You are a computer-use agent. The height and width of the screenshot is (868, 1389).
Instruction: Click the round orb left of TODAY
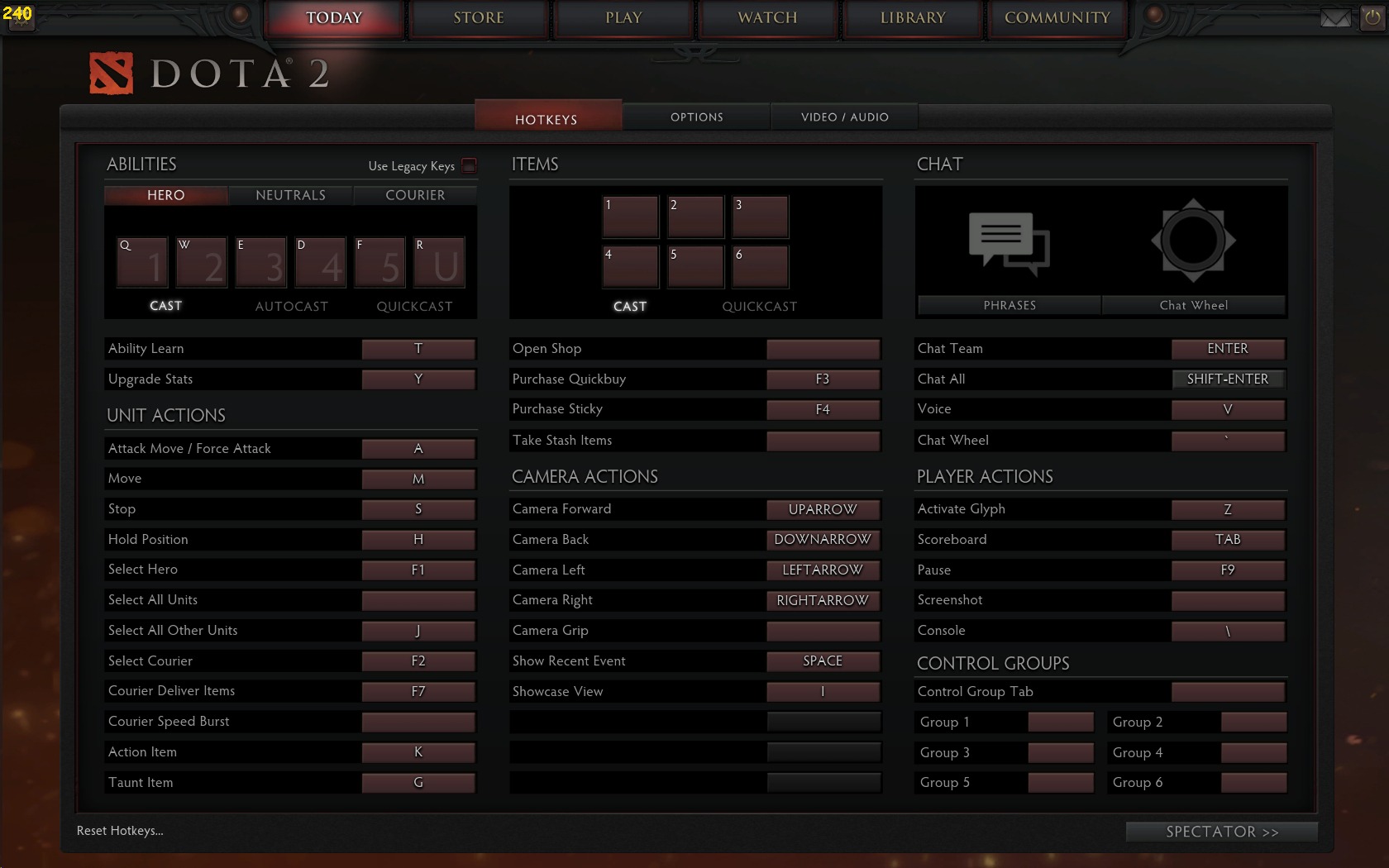[239, 14]
